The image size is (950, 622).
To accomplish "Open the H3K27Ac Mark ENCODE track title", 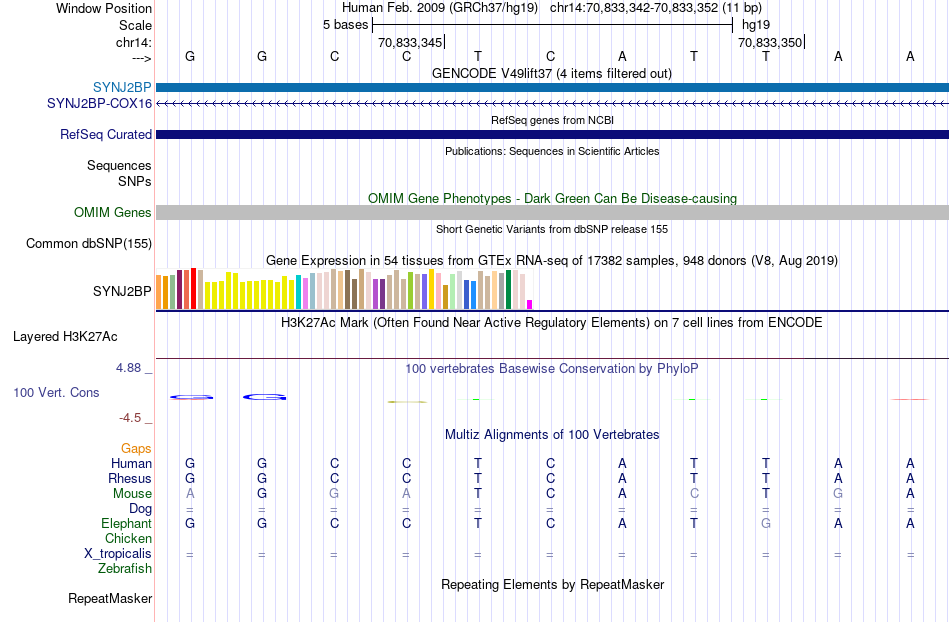I will point(551,322).
